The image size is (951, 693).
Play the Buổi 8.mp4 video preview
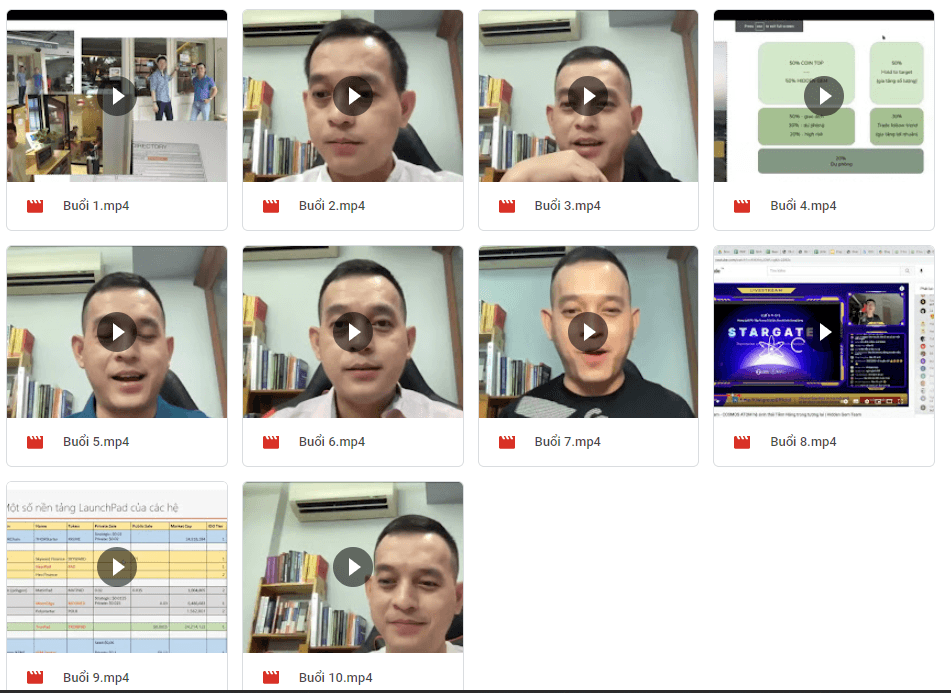[824, 332]
